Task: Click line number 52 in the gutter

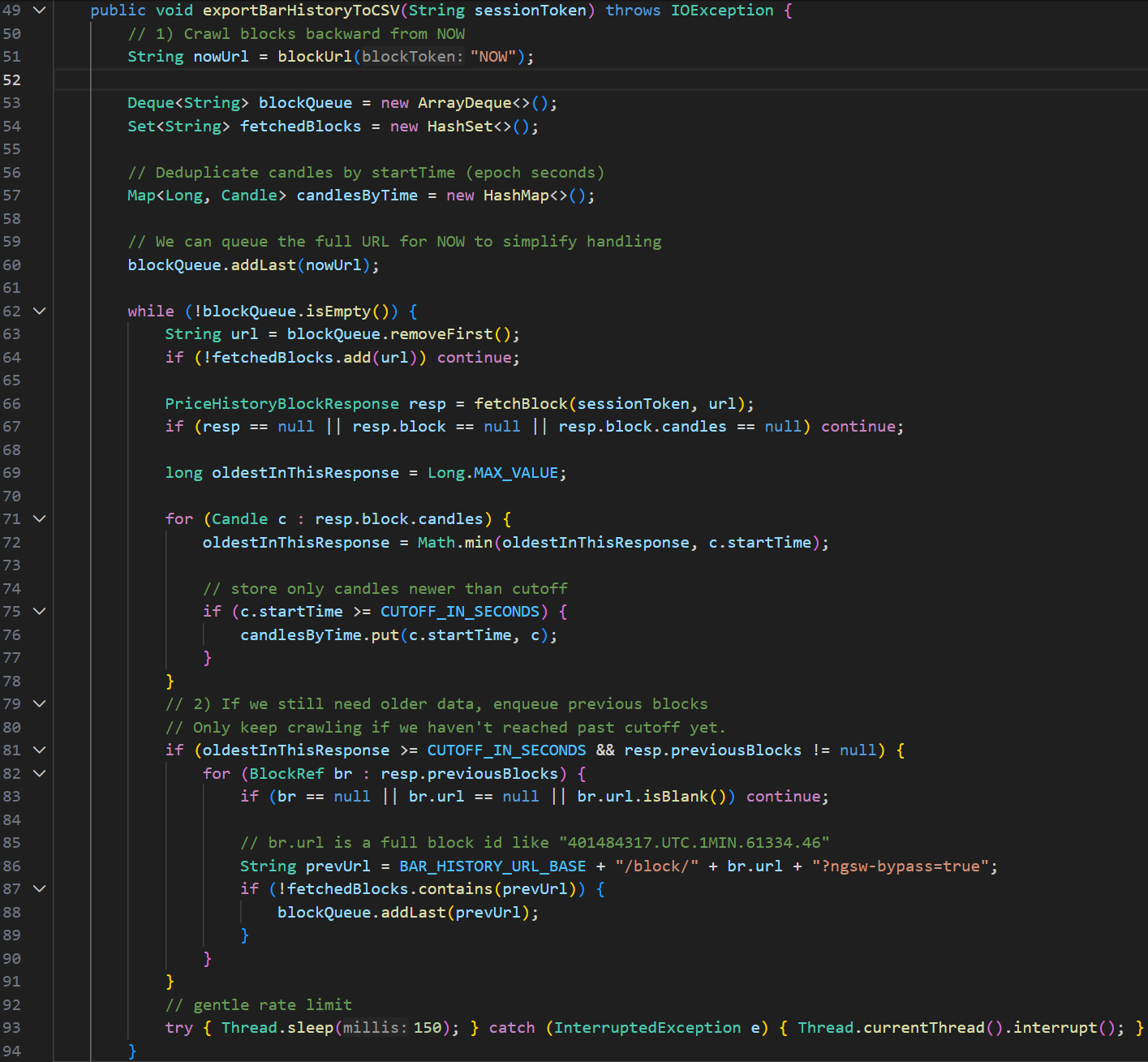Action: (12, 80)
